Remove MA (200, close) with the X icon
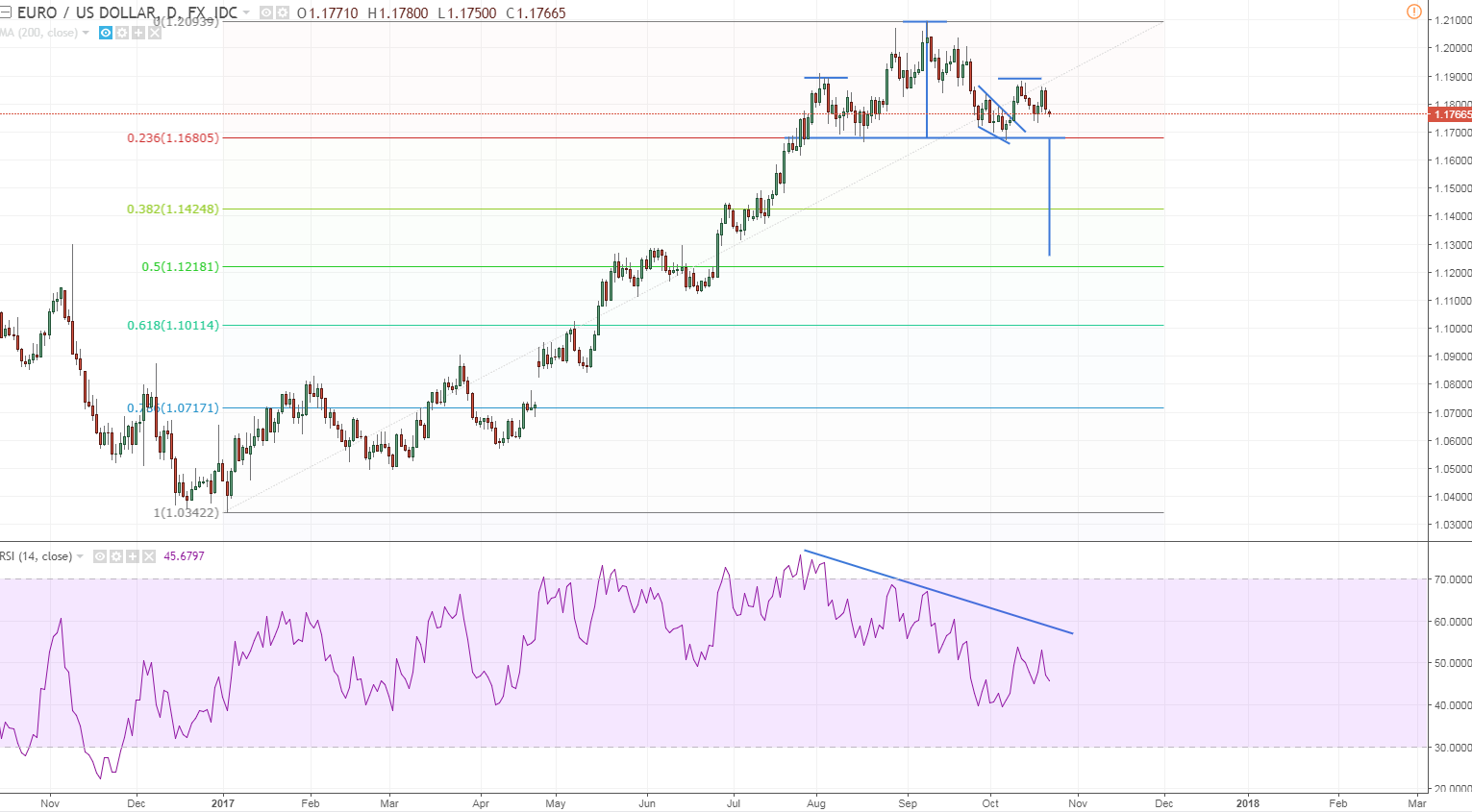Image resolution: width=1472 pixels, height=812 pixels. coord(155,33)
